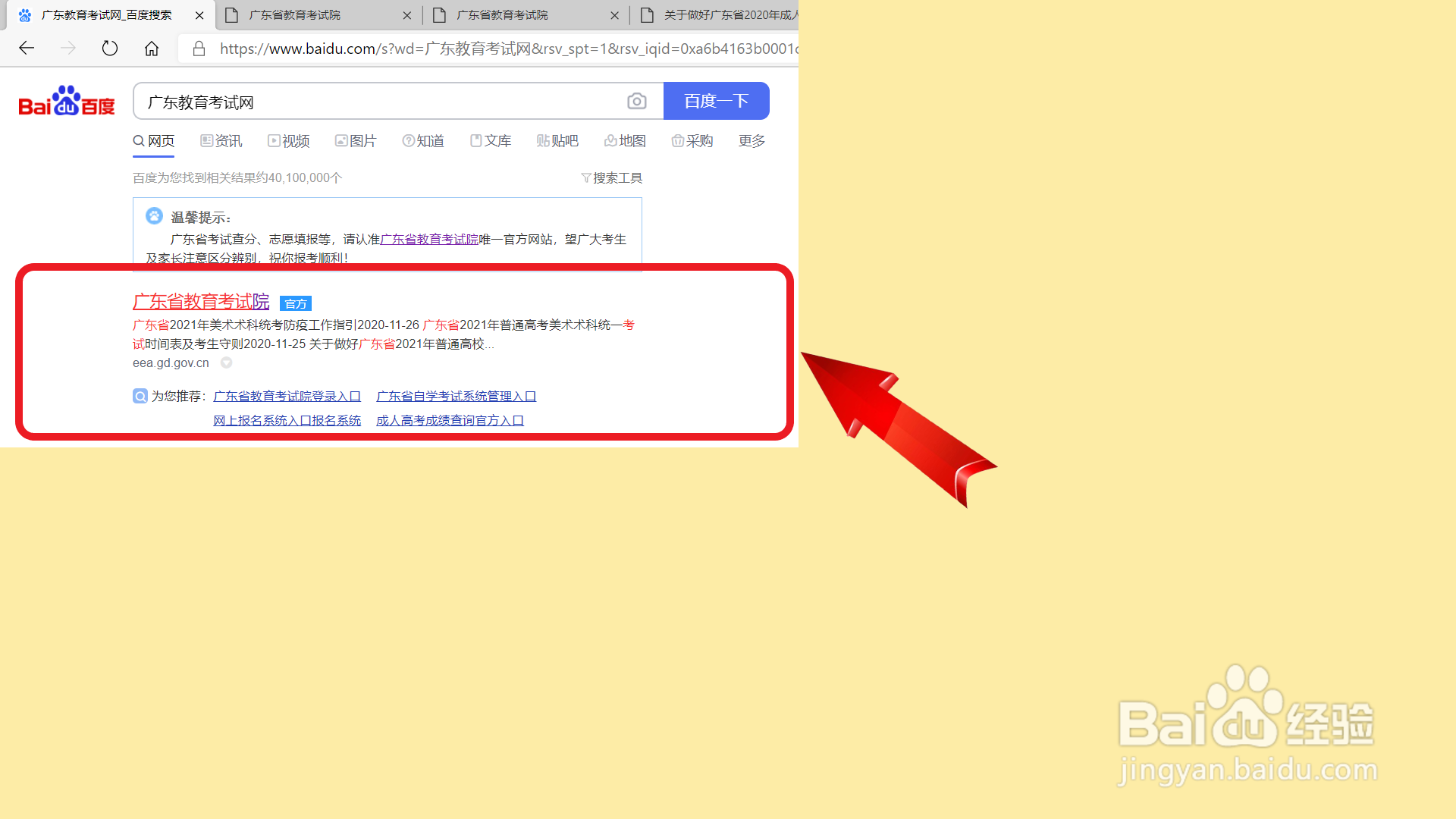Switch to the 资讯 search category
The width and height of the screenshot is (1456, 819).
point(221,141)
